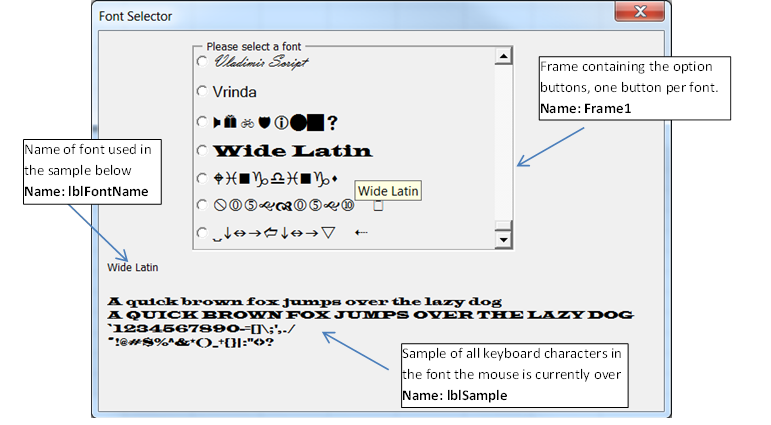771x425 pixels.
Task: Select the Wide Latin radio button
Action: 203,151
